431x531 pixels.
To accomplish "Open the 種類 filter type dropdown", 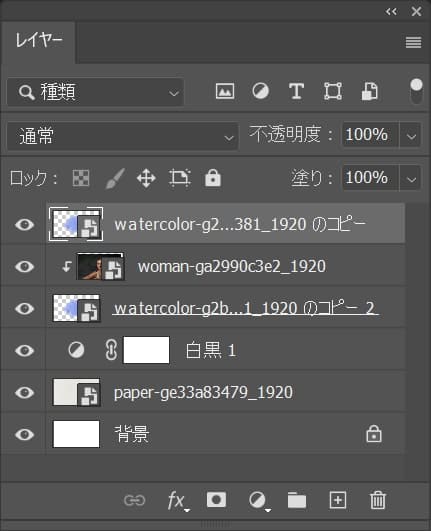I will tap(95, 92).
